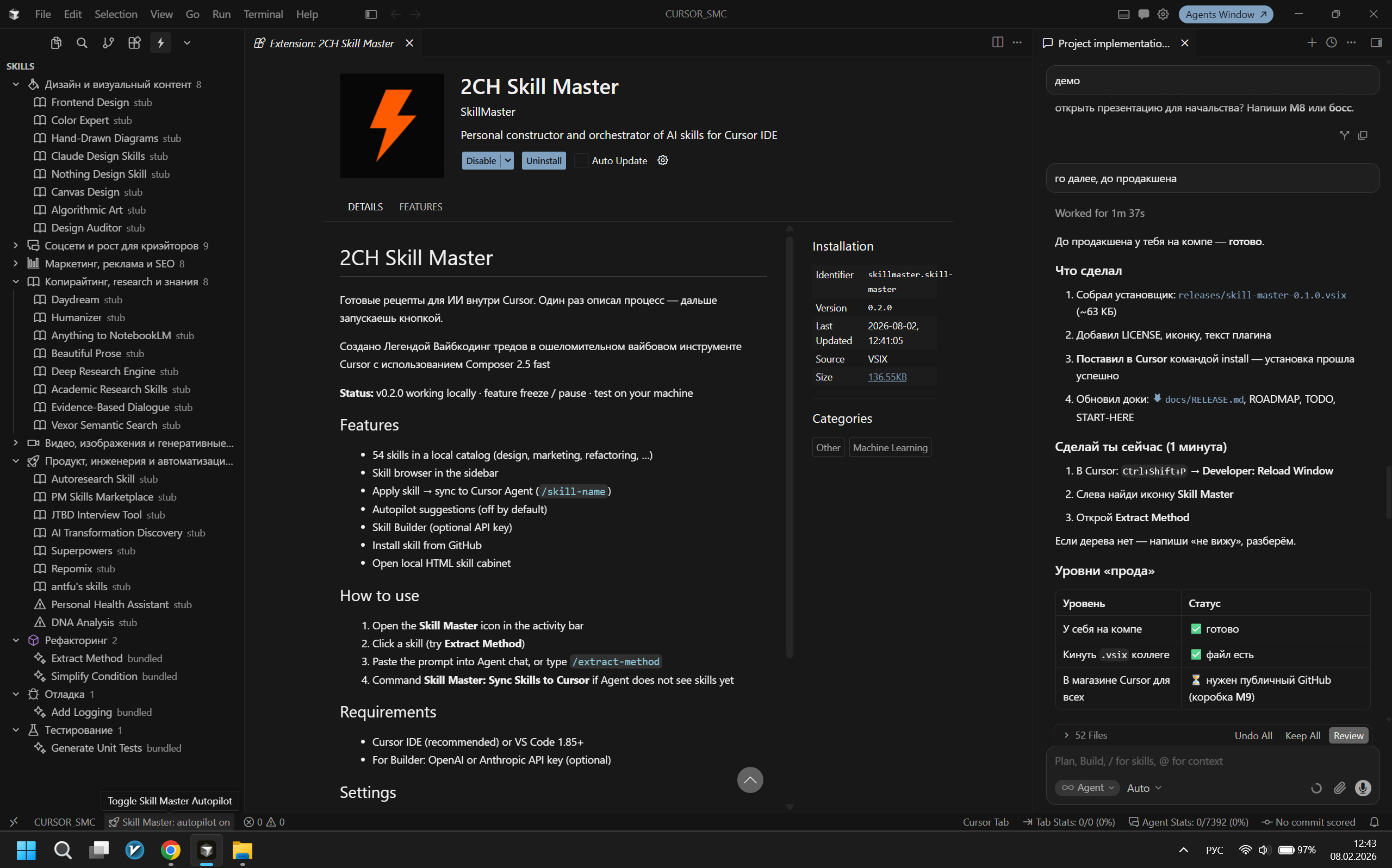Select the Skill Master lightning sidebar icon
The width and height of the screenshot is (1392, 868).
click(161, 43)
